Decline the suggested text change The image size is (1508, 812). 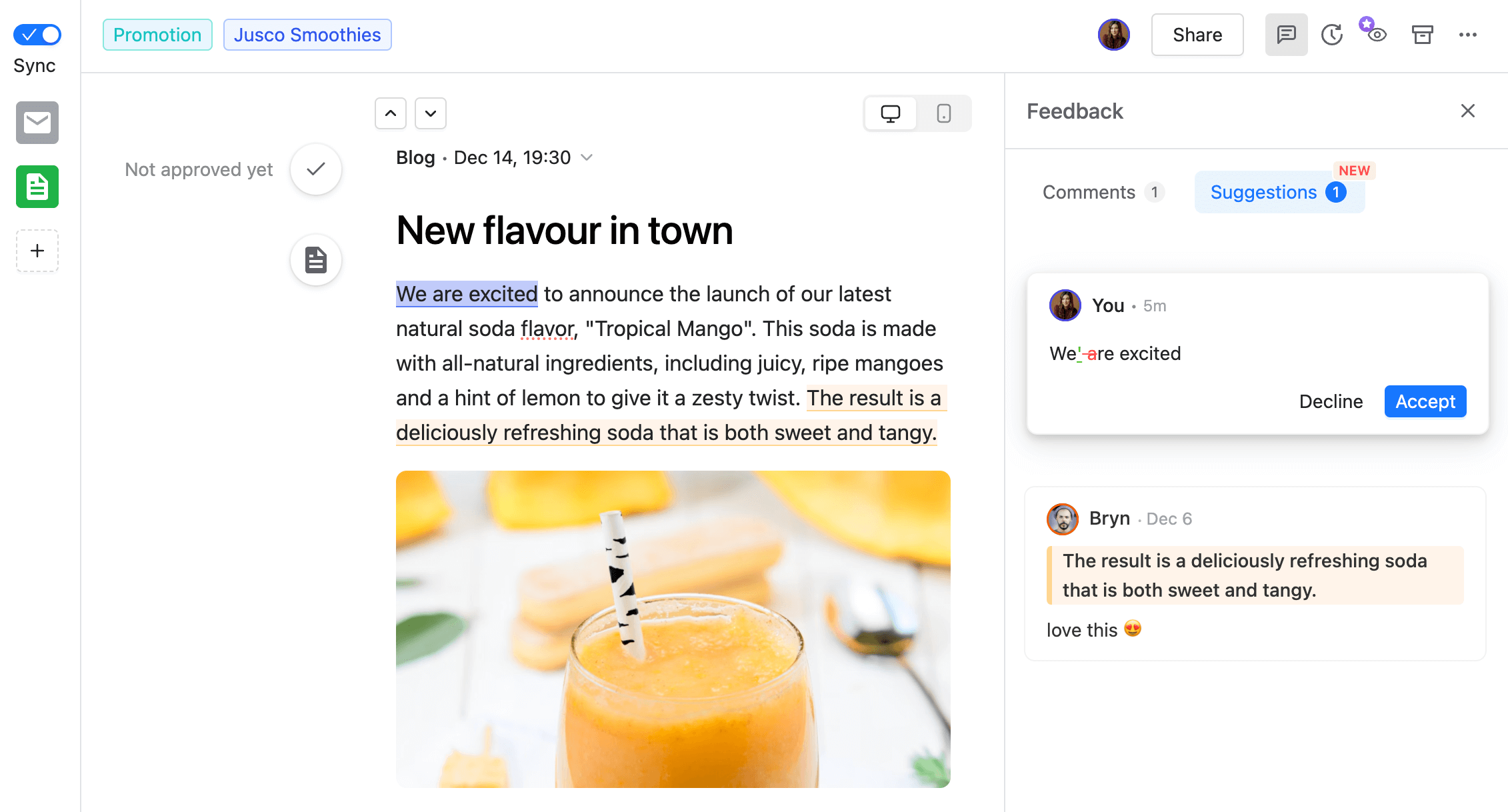[1331, 401]
